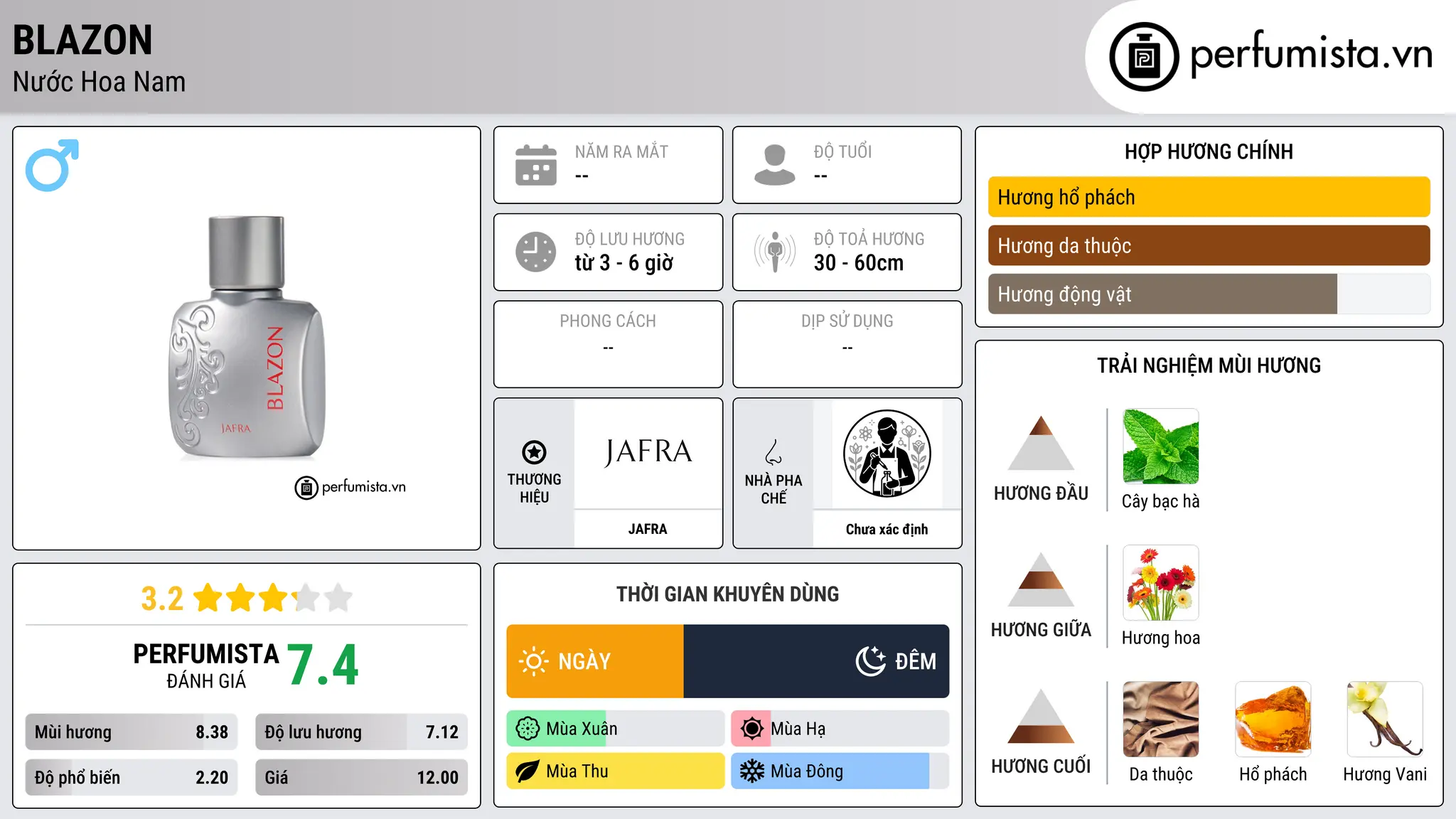Click the Độ lưu hương 7.12 score bar
Screen dimensions: 1456x819
[362, 732]
